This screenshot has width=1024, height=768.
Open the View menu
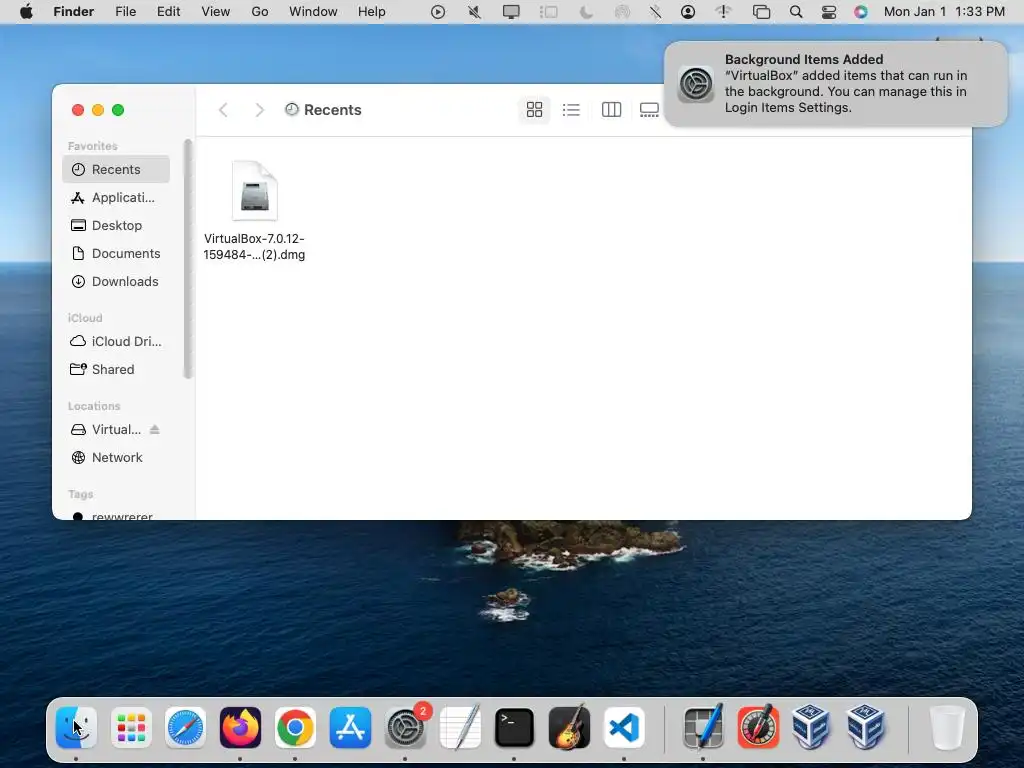point(216,12)
